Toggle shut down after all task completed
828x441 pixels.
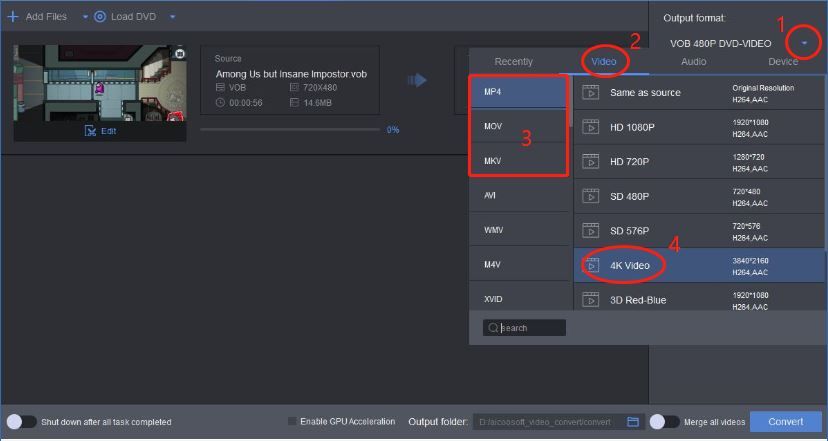(x=21, y=422)
